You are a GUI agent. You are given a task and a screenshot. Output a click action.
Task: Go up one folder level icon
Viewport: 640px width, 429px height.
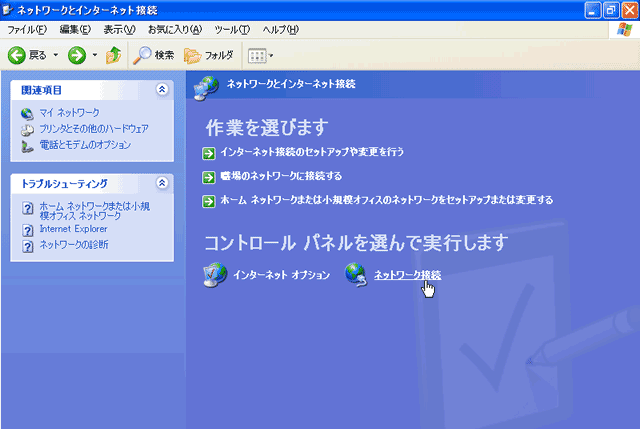point(113,55)
